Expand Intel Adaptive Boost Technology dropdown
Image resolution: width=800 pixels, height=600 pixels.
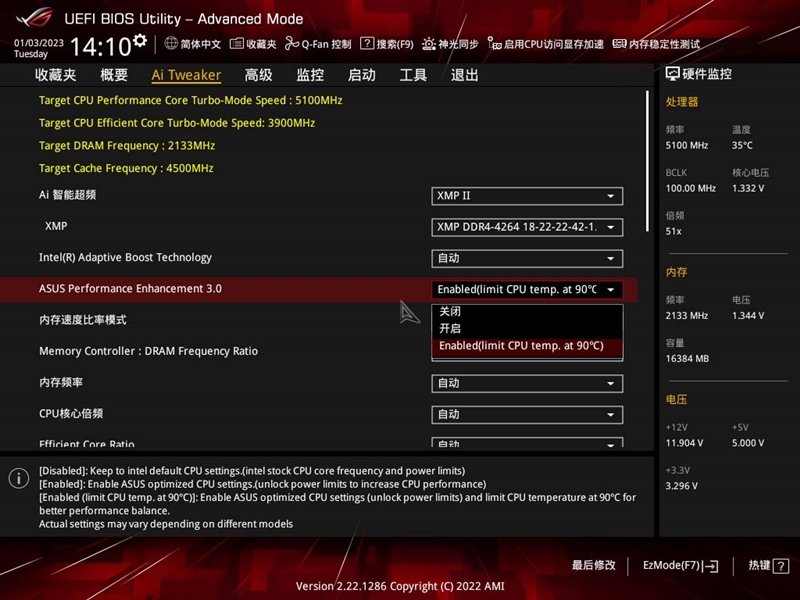click(527, 258)
